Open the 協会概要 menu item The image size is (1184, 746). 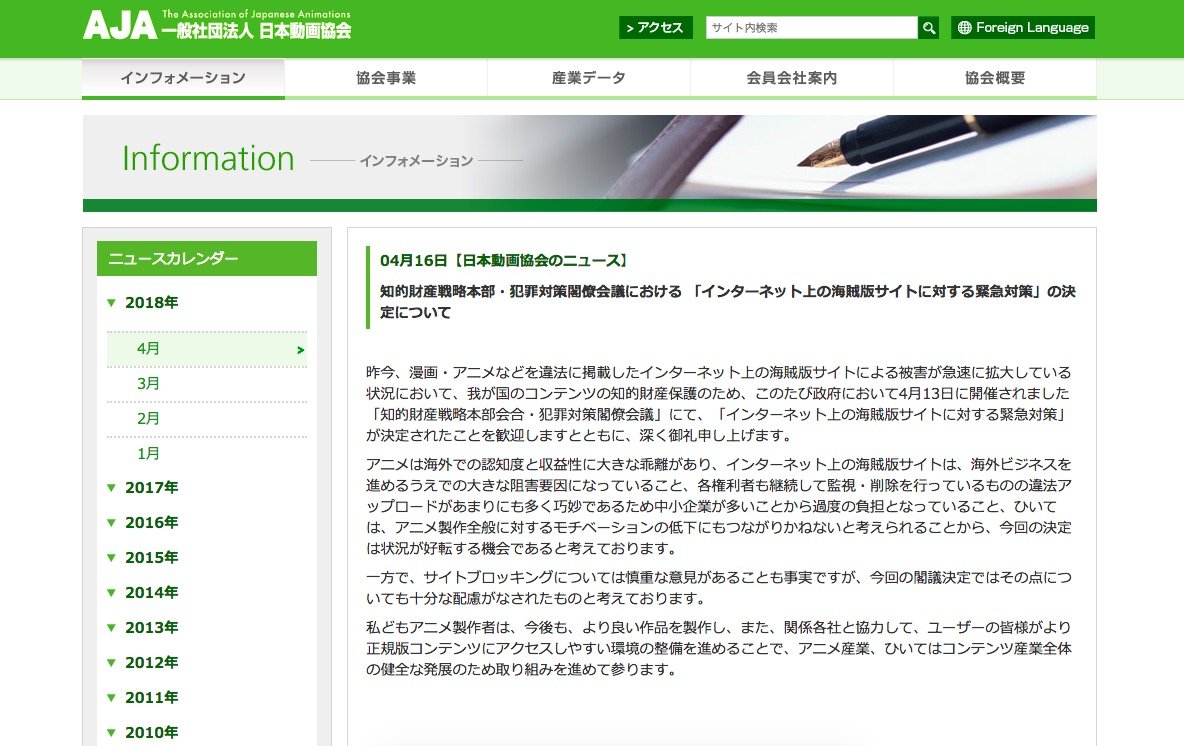point(994,78)
